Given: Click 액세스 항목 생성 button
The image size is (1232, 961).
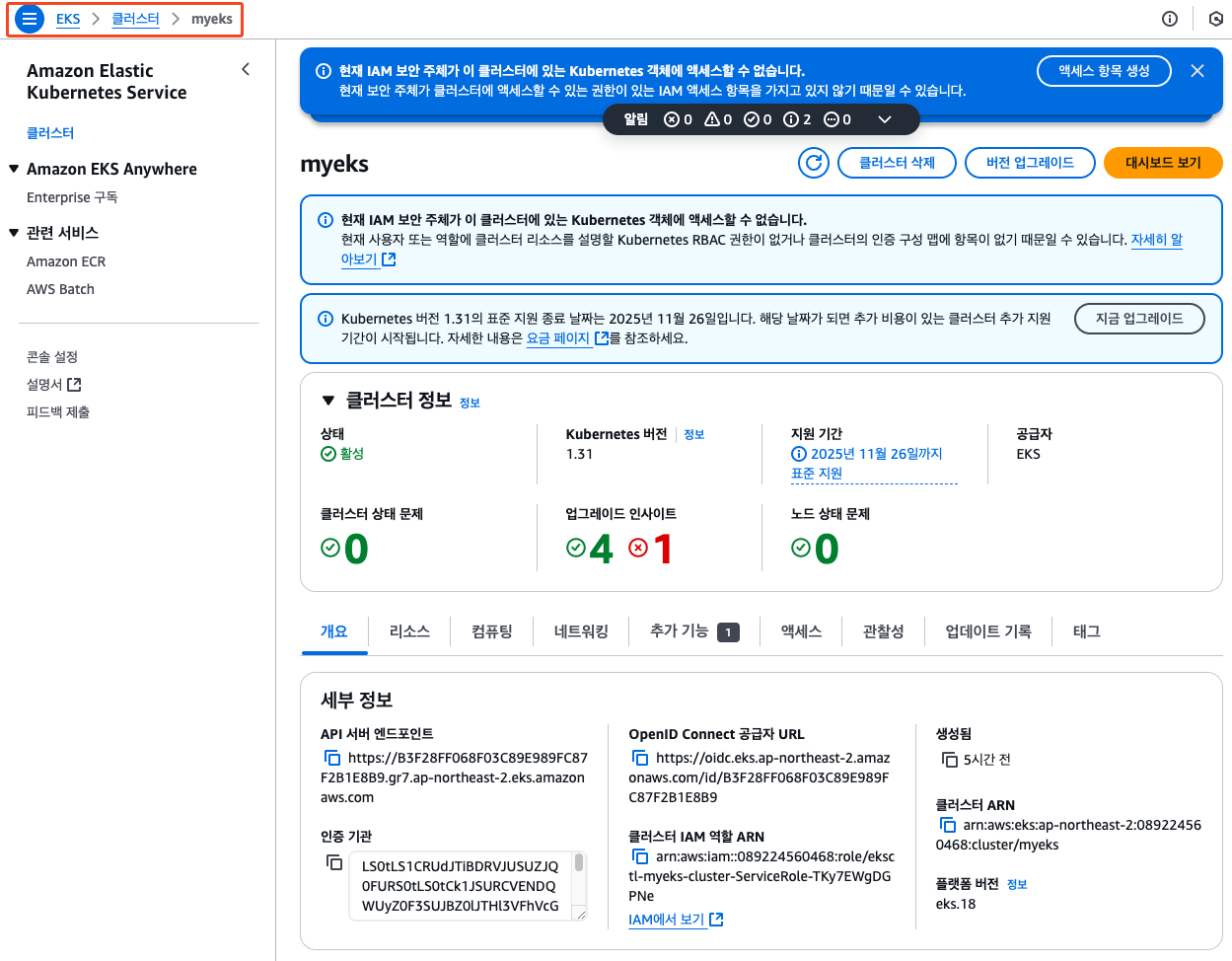Looking at the screenshot, I should point(1104,71).
